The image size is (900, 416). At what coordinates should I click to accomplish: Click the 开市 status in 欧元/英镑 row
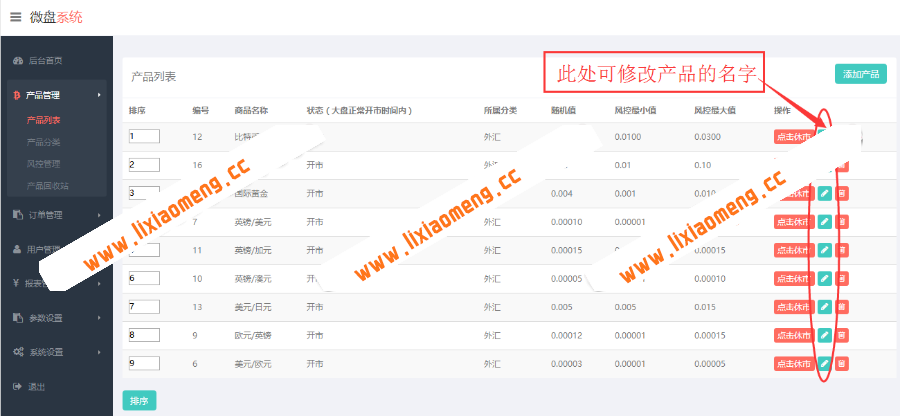315,336
